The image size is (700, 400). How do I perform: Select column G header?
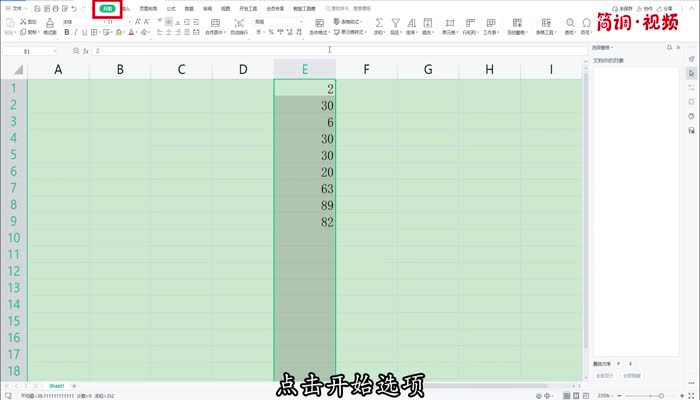pyautogui.click(x=428, y=69)
